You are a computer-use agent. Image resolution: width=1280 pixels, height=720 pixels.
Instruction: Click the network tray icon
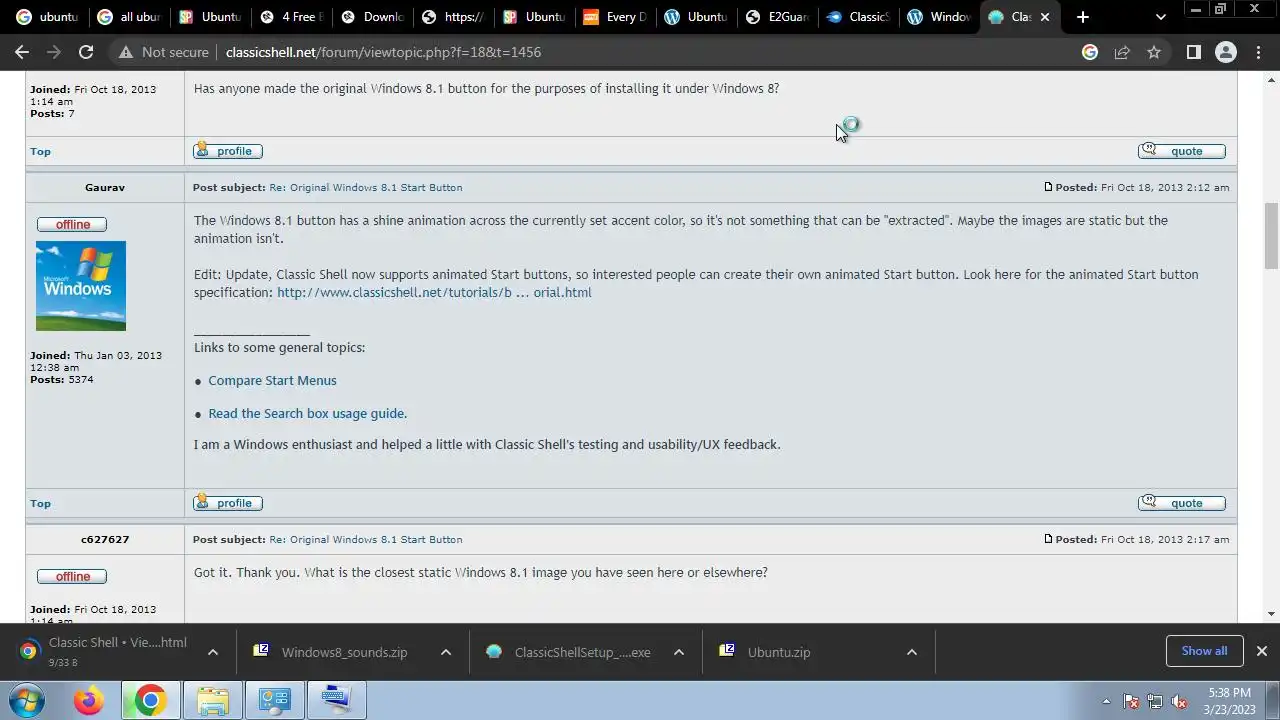pyautogui.click(x=1155, y=701)
